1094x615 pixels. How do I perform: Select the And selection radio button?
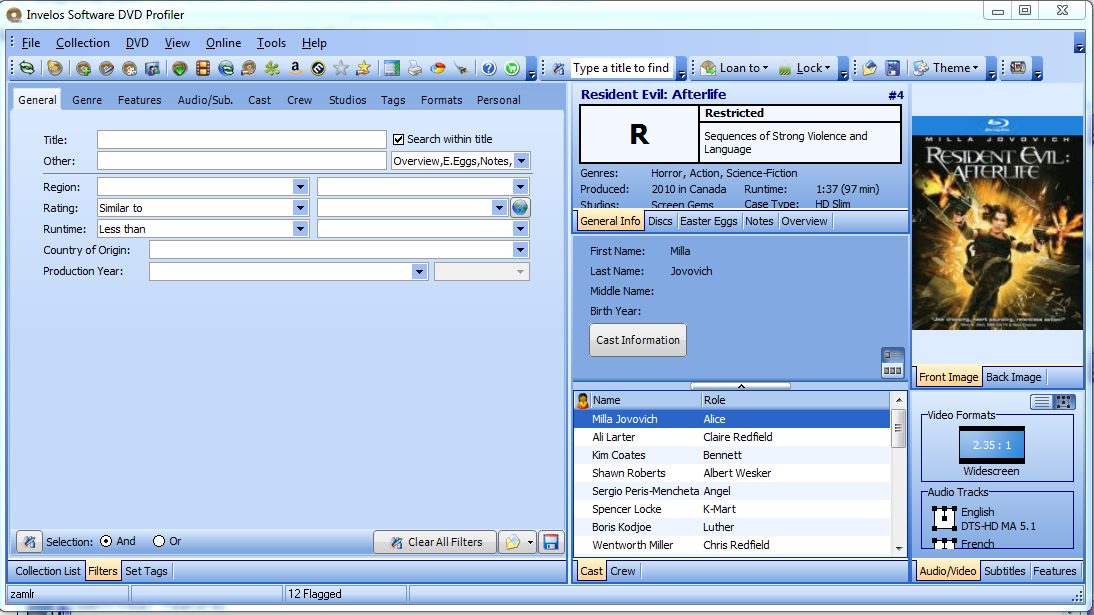pyautogui.click(x=106, y=541)
